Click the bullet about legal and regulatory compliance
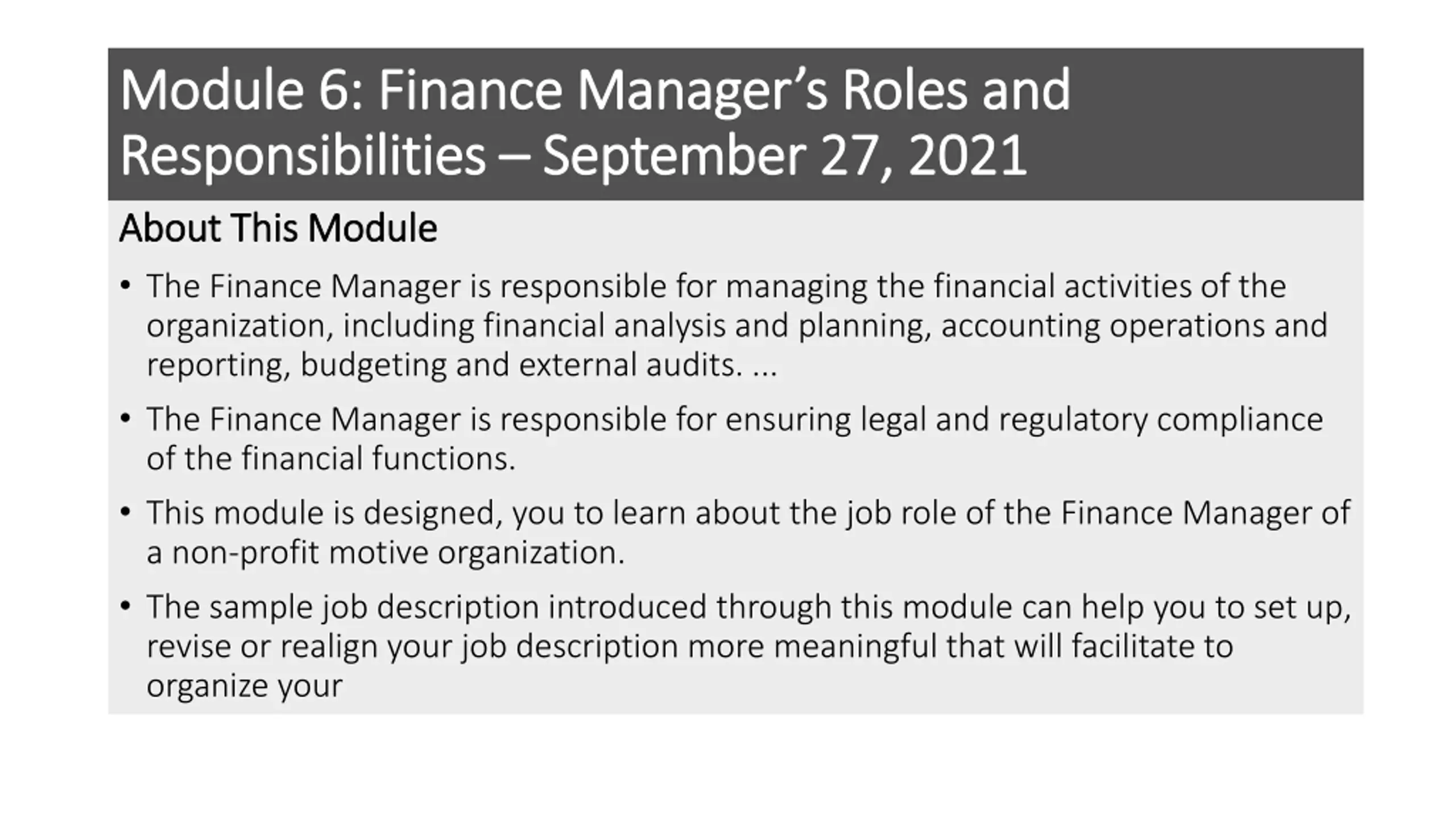Screen dimensions: 1456x819 click(x=734, y=420)
